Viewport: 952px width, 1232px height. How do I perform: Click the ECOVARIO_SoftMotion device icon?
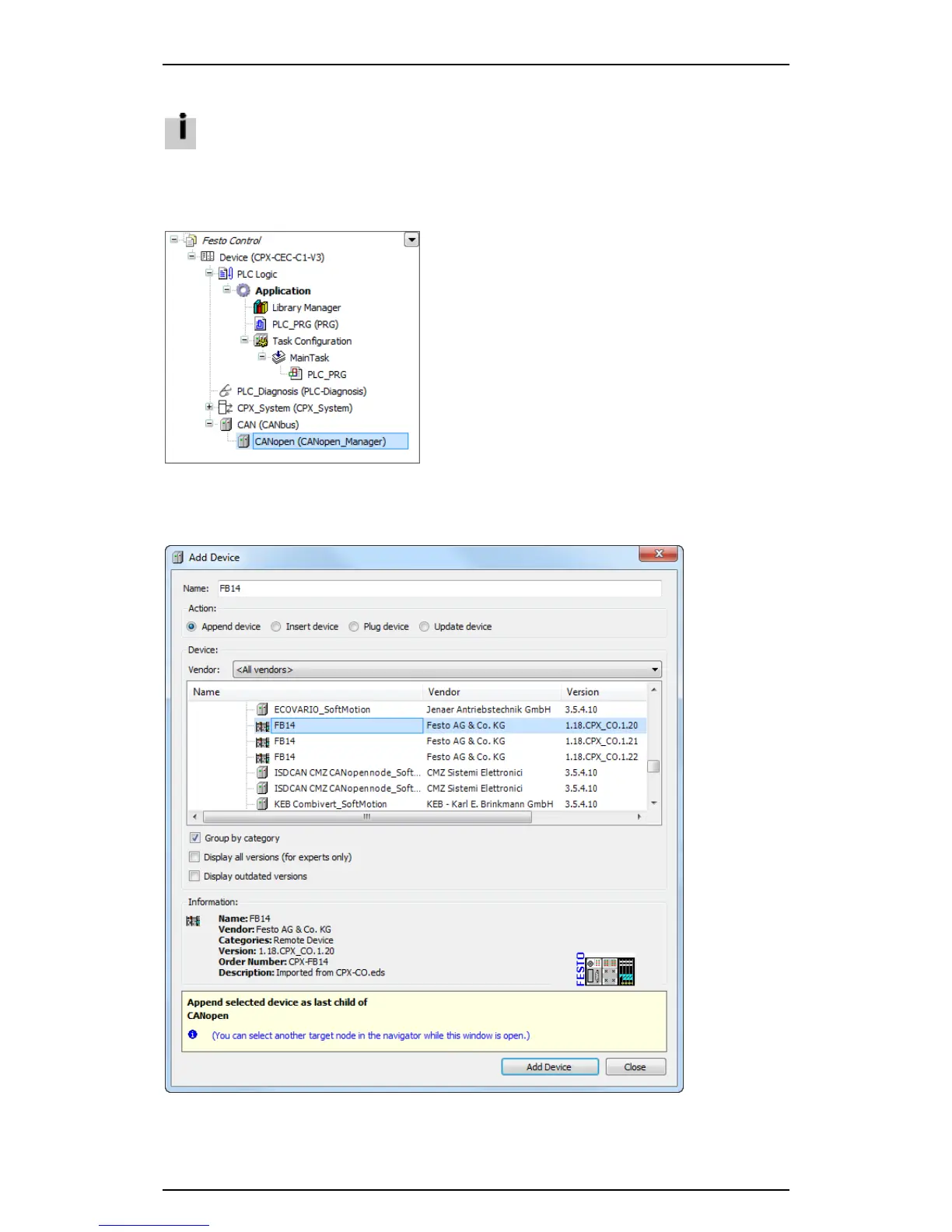click(x=263, y=709)
